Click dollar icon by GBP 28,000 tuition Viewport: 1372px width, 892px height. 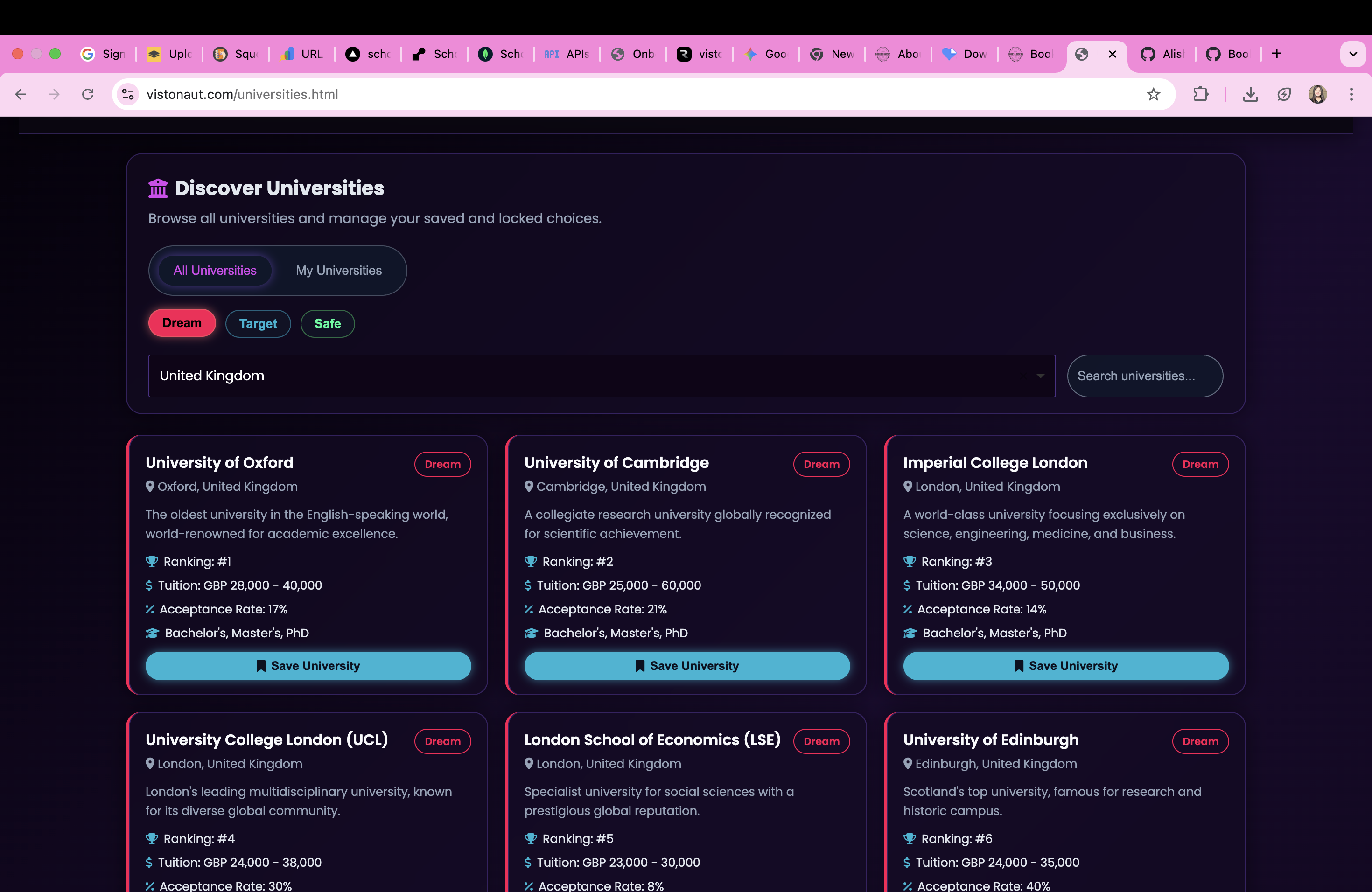tap(149, 585)
